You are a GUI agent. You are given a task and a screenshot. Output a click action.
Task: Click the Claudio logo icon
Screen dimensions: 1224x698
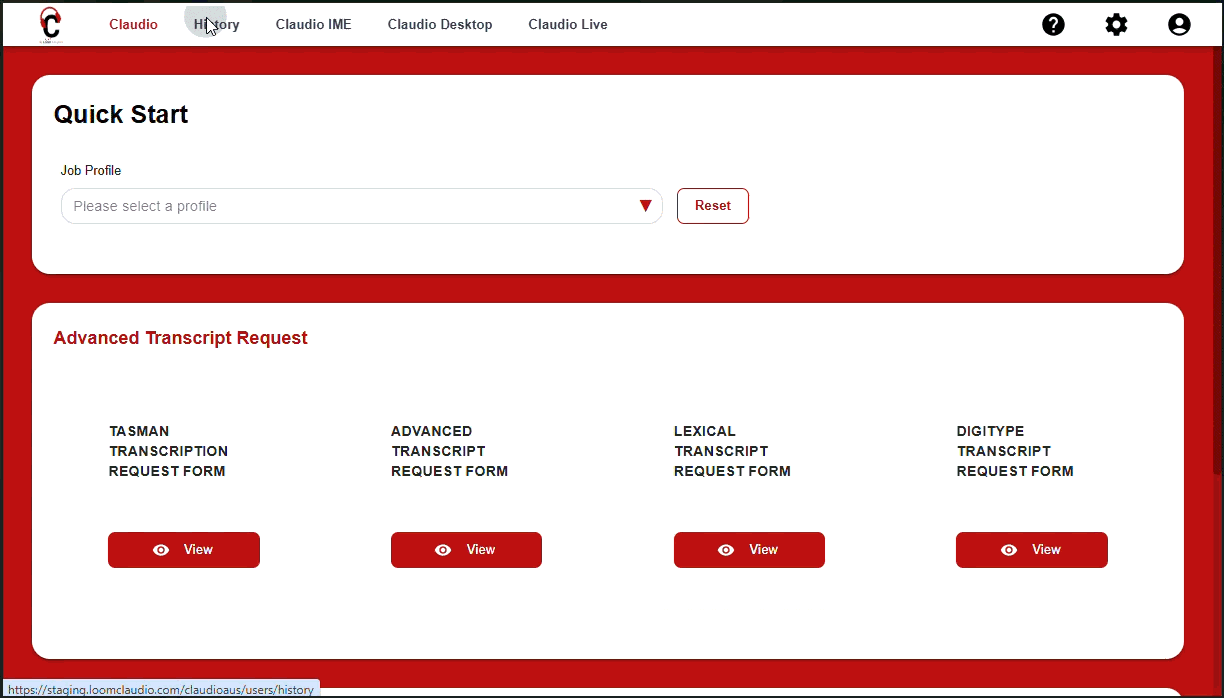tap(50, 24)
